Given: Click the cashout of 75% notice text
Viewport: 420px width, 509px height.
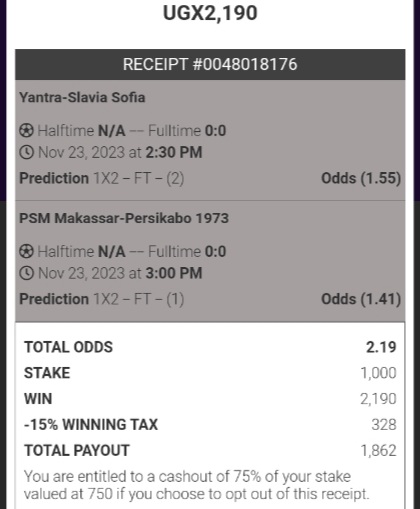Looking at the screenshot, I should point(197,485).
